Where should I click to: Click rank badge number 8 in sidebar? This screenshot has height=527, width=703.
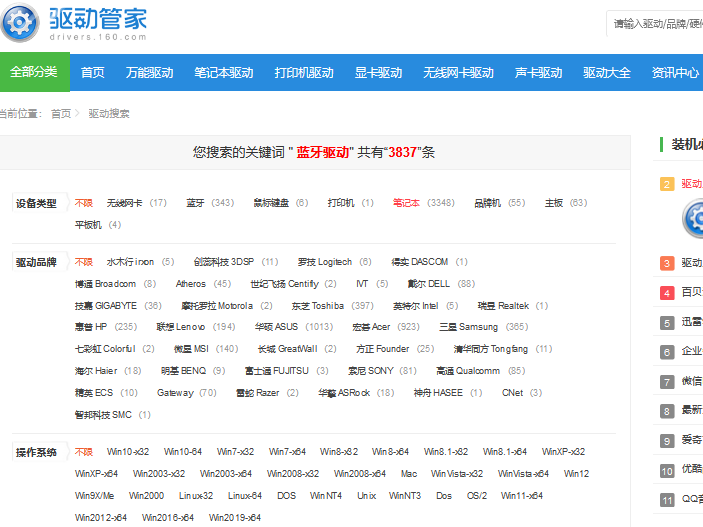[667, 411]
